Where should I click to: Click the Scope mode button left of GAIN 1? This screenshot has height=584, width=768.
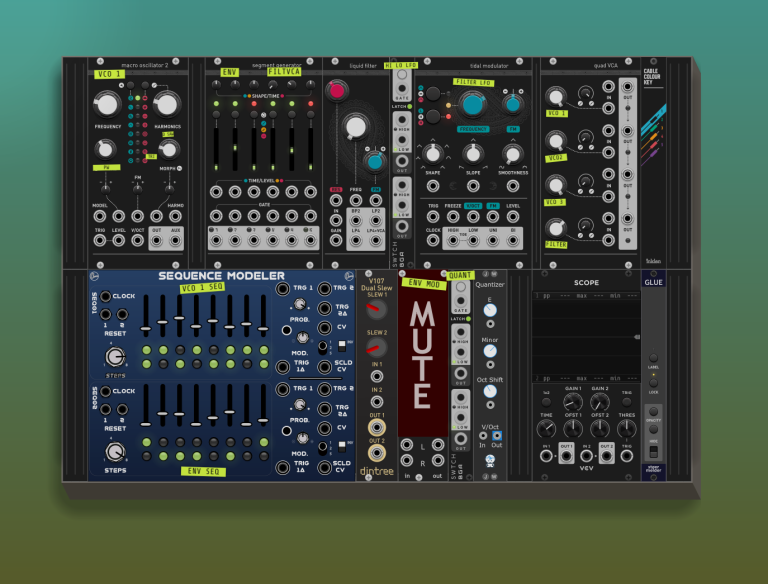546,402
